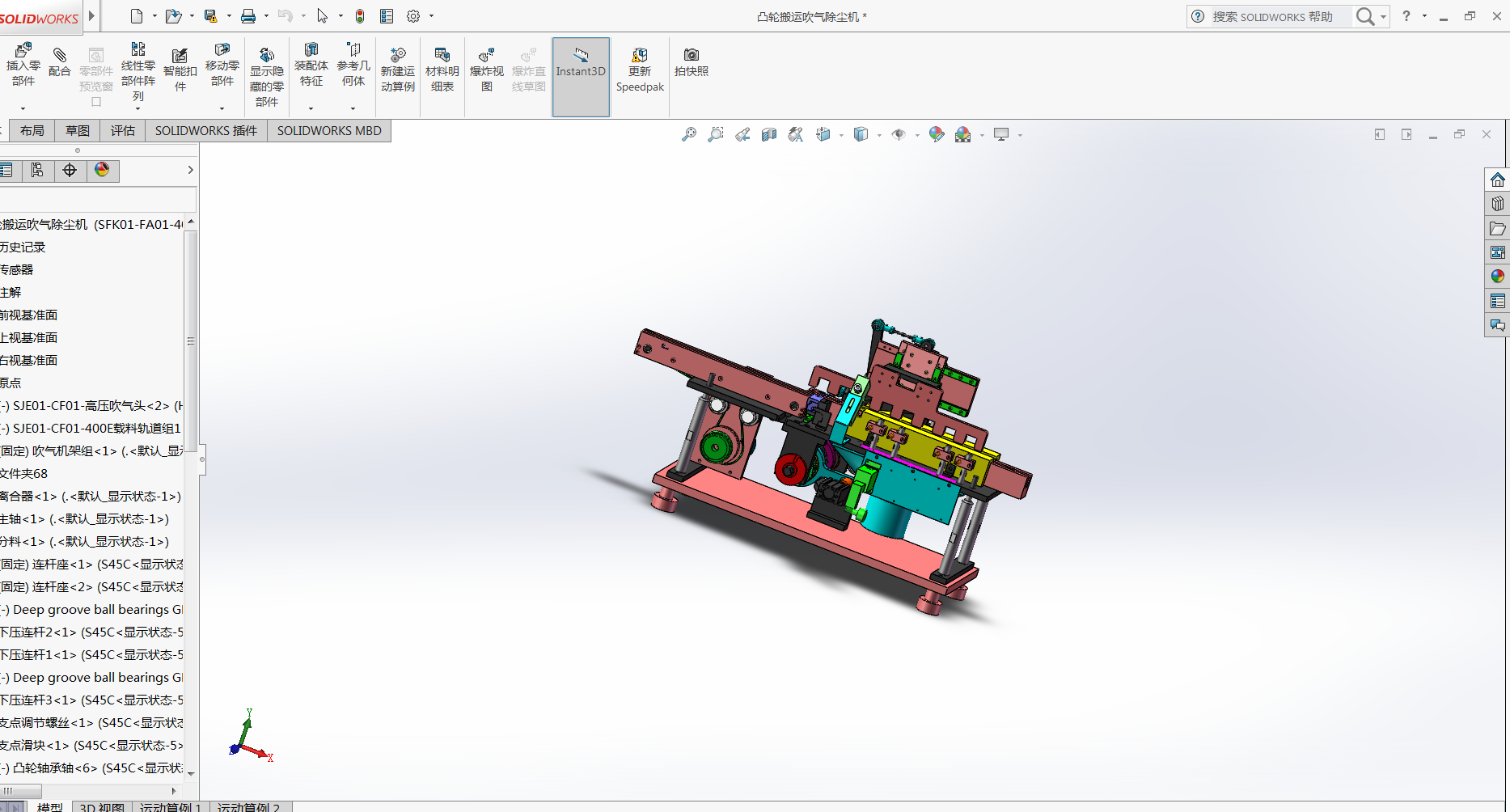Click Zoom to Area icon

pos(716,135)
